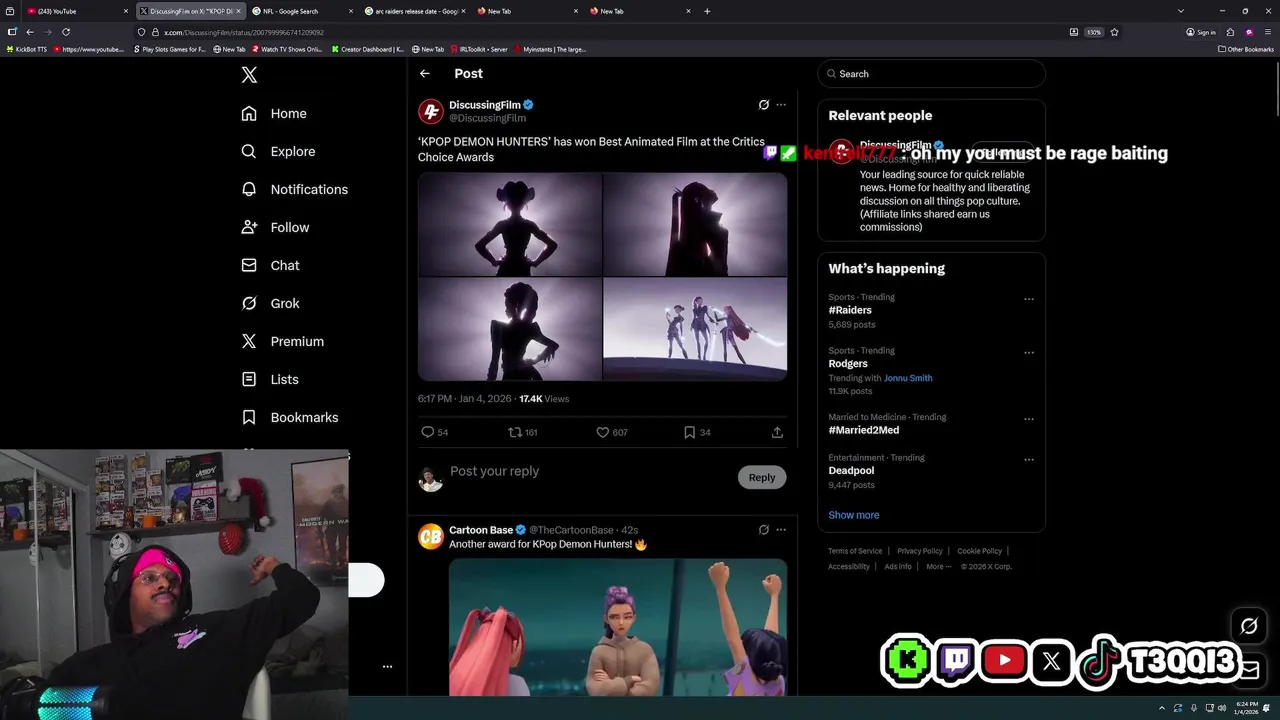Open the DiscussingFilm display name link

click(x=485, y=105)
